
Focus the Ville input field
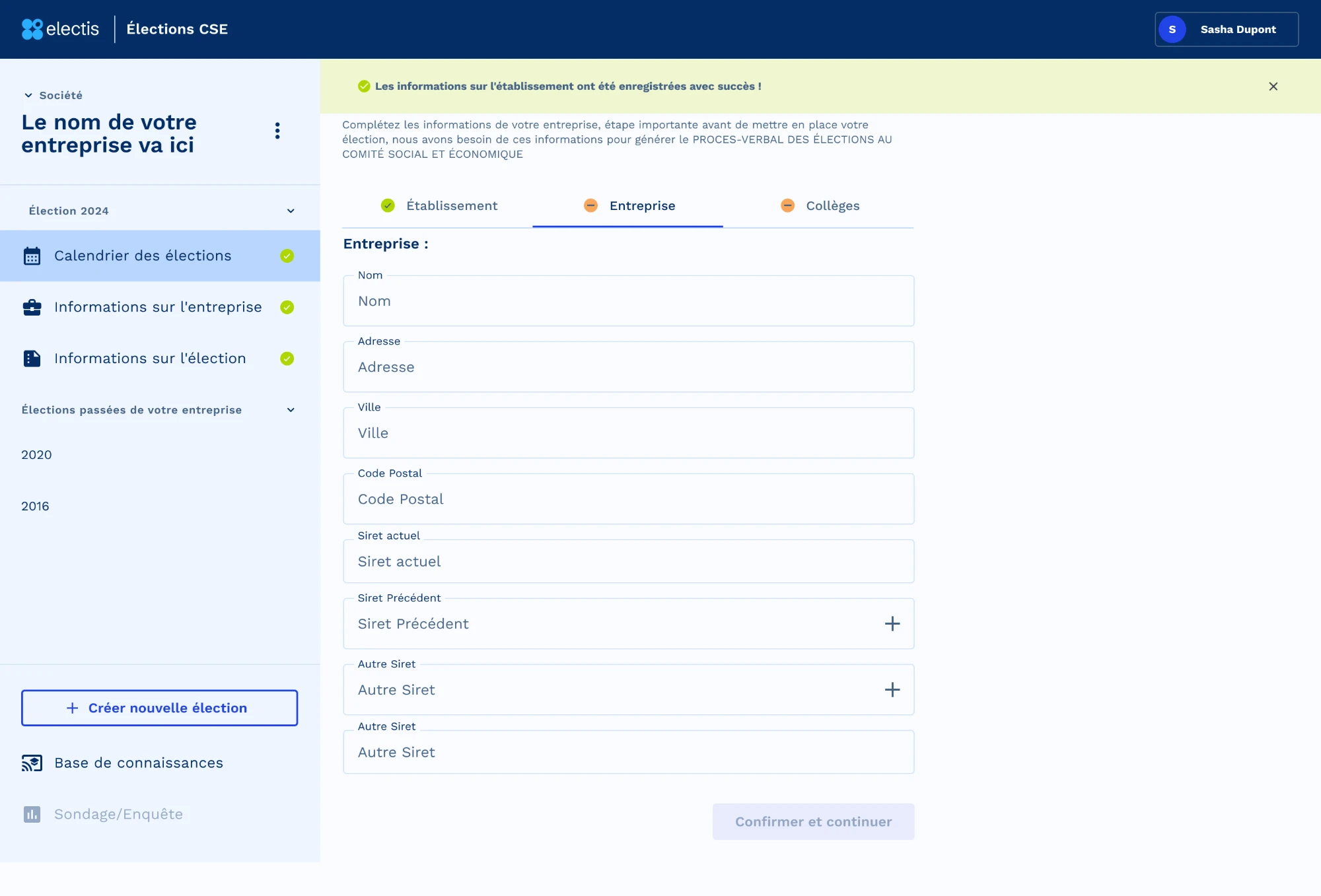(x=629, y=433)
